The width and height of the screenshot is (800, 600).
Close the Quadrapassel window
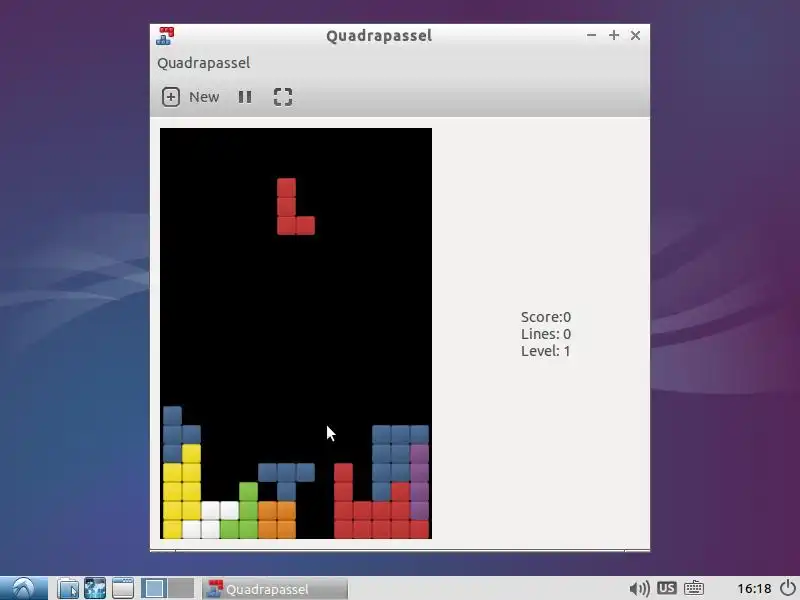point(635,35)
